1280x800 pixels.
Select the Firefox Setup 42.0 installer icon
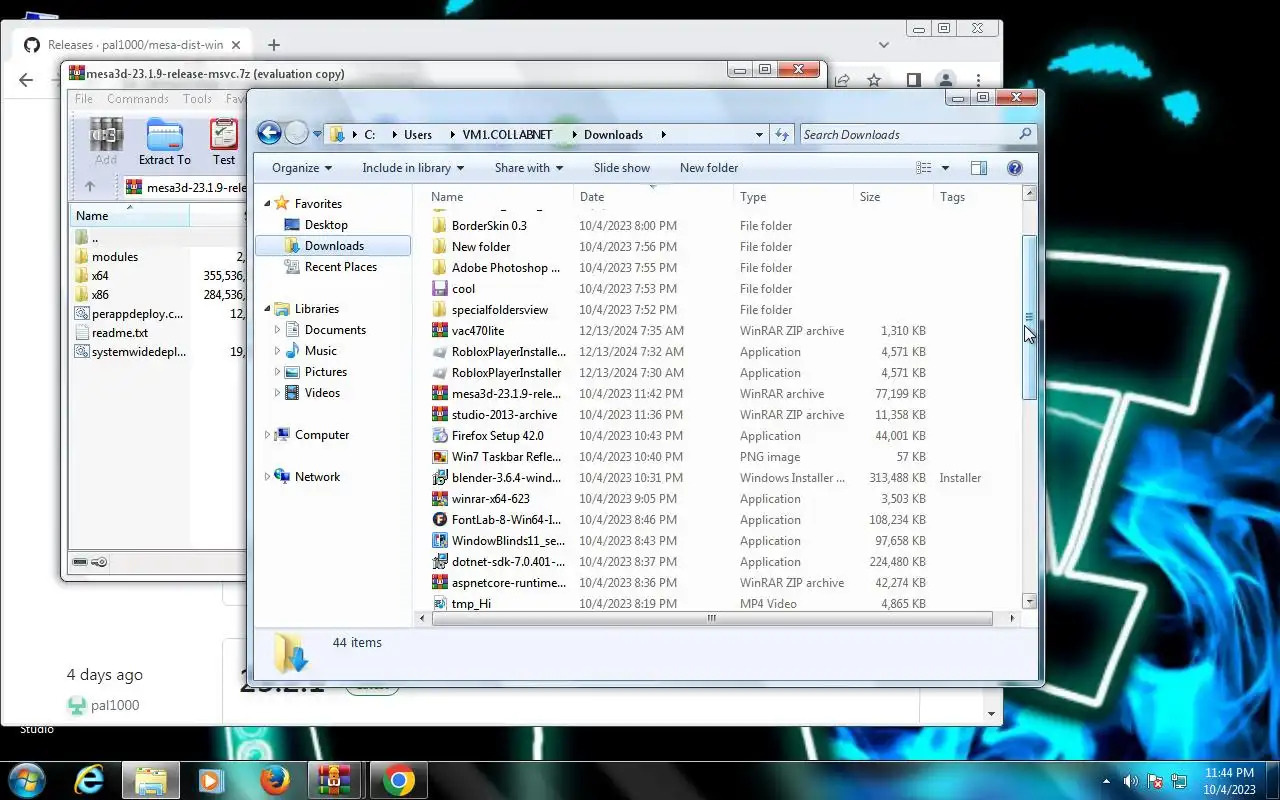tap(439, 436)
